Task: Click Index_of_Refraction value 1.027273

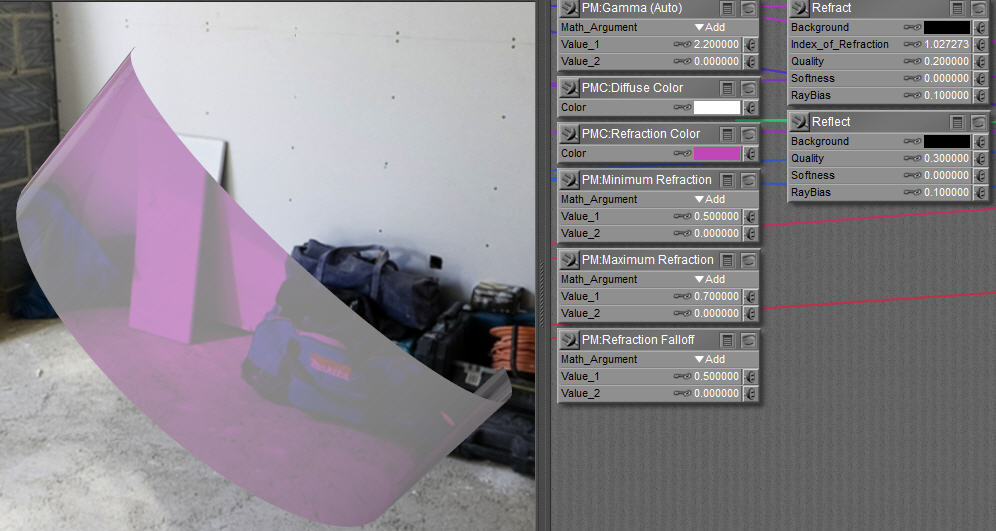Action: [x=946, y=44]
